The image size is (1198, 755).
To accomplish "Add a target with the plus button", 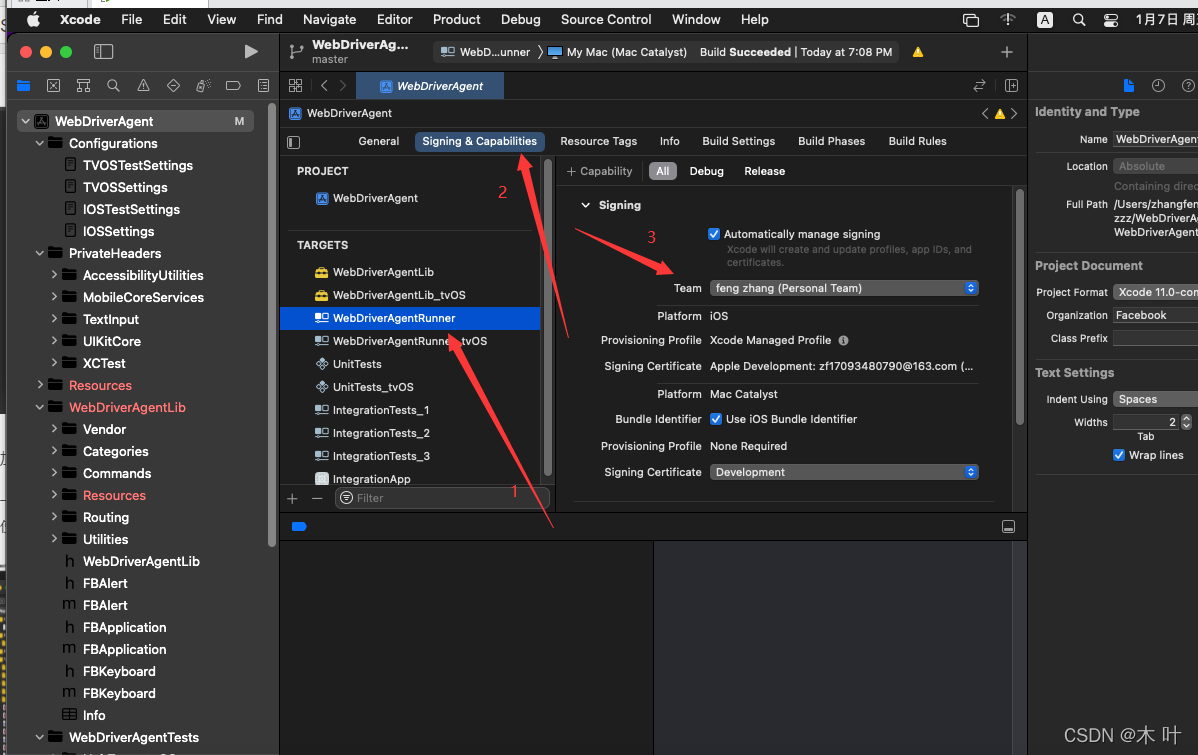I will 293,498.
